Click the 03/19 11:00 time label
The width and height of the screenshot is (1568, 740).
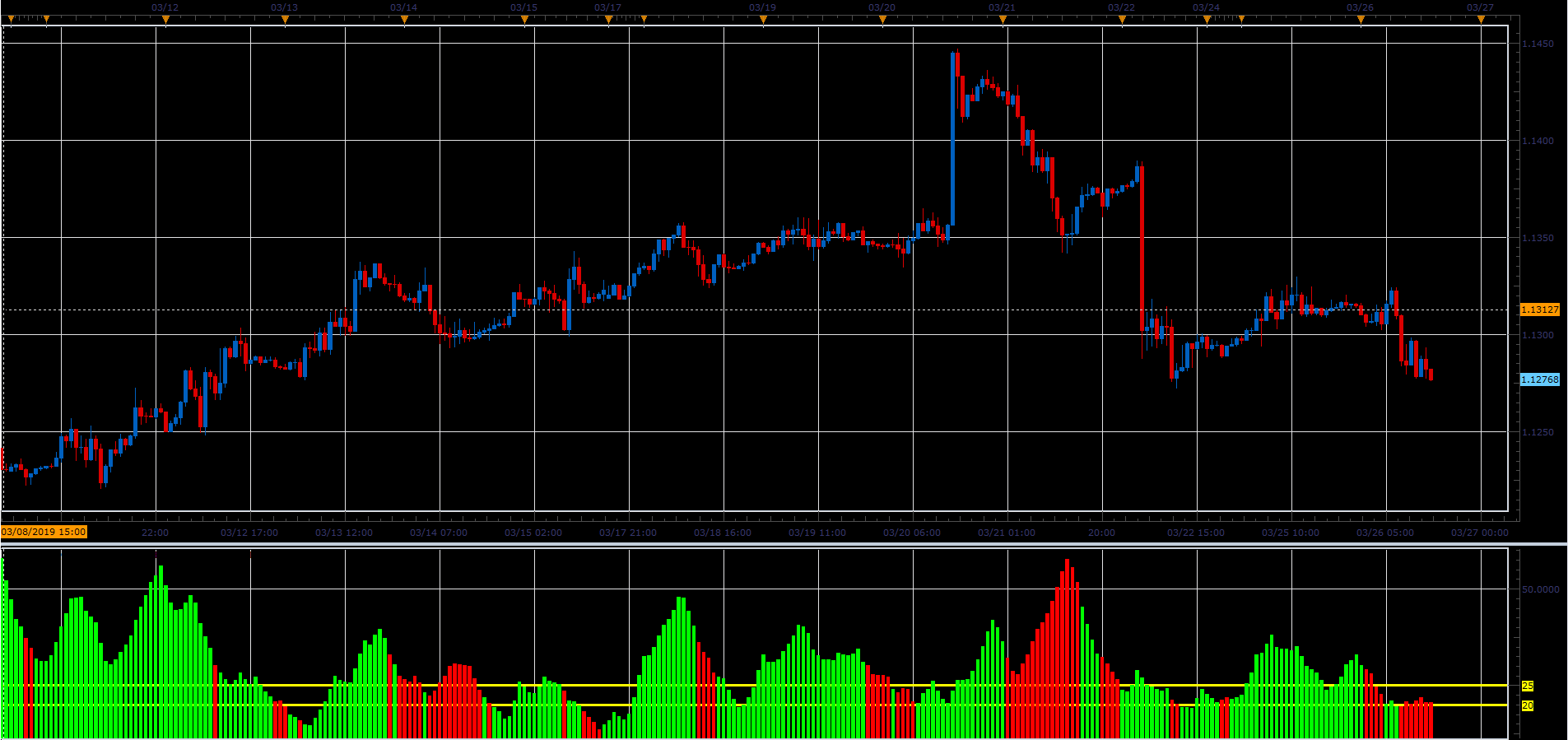(817, 533)
